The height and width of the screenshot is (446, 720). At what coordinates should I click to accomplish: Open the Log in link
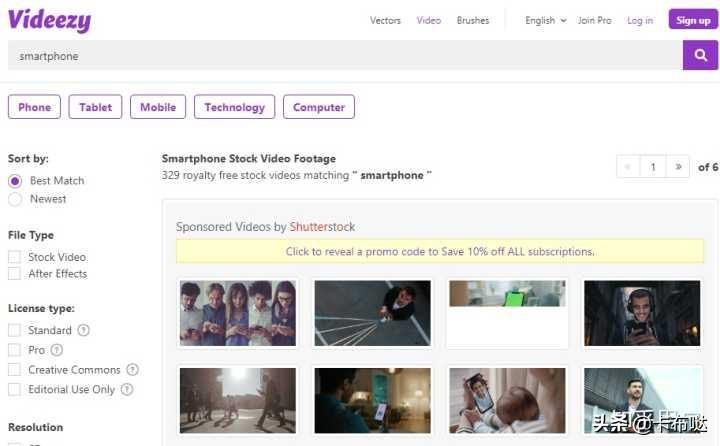click(x=640, y=21)
